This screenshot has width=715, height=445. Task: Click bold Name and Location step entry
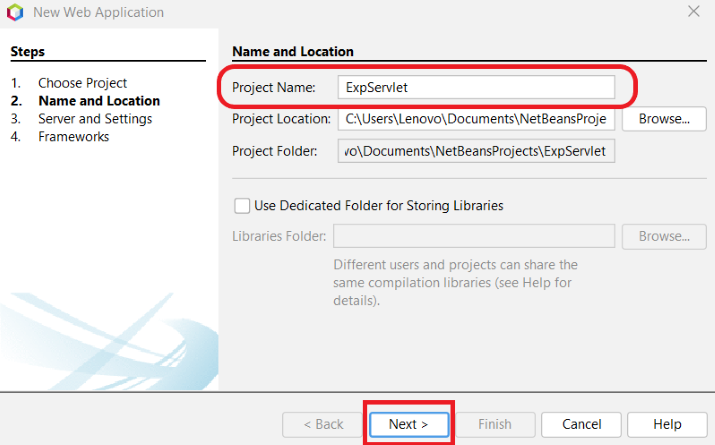[98, 101]
